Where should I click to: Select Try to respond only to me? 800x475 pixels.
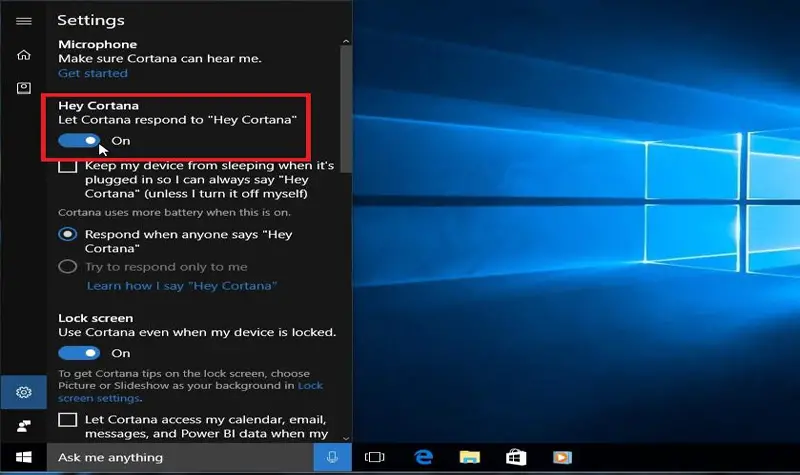pyautogui.click(x=67, y=266)
